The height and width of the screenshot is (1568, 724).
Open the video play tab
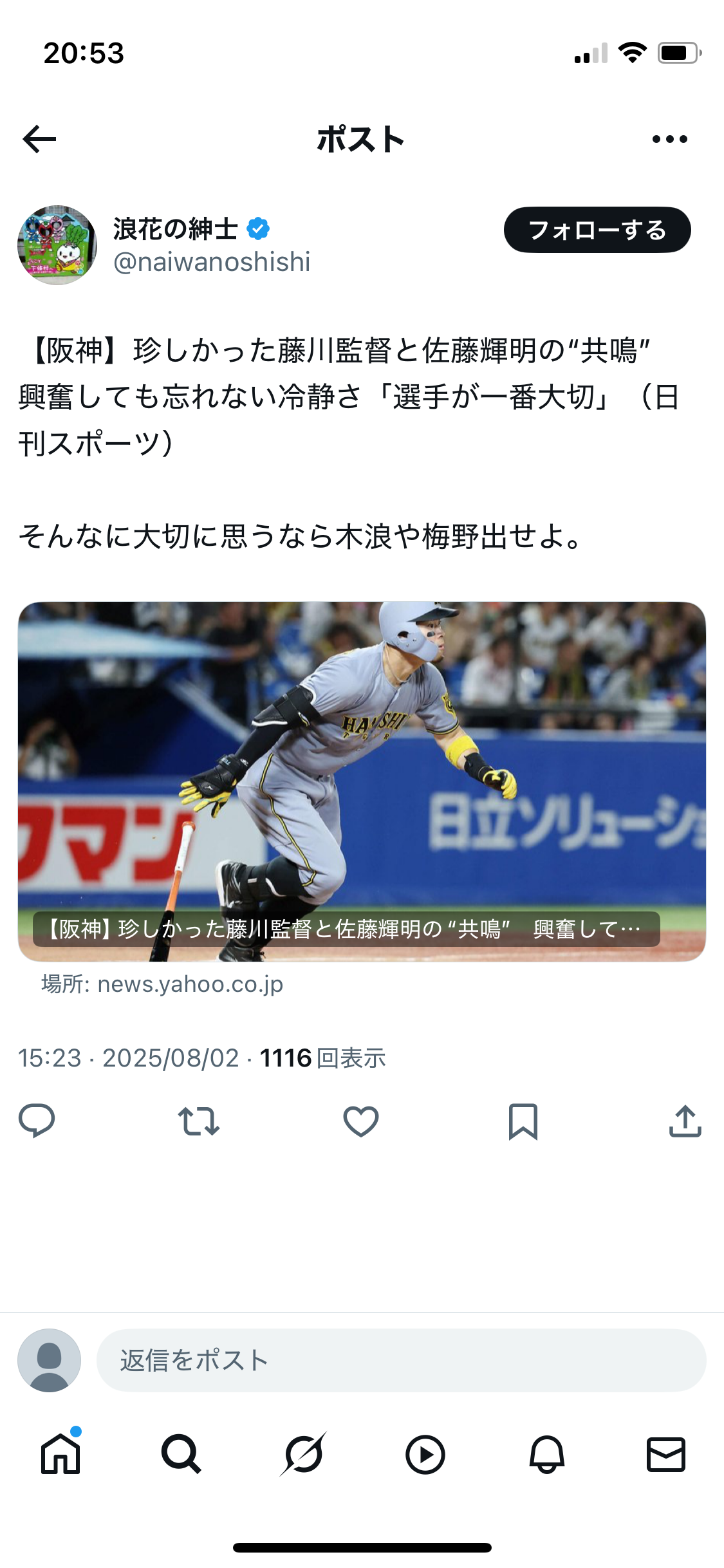[425, 1454]
